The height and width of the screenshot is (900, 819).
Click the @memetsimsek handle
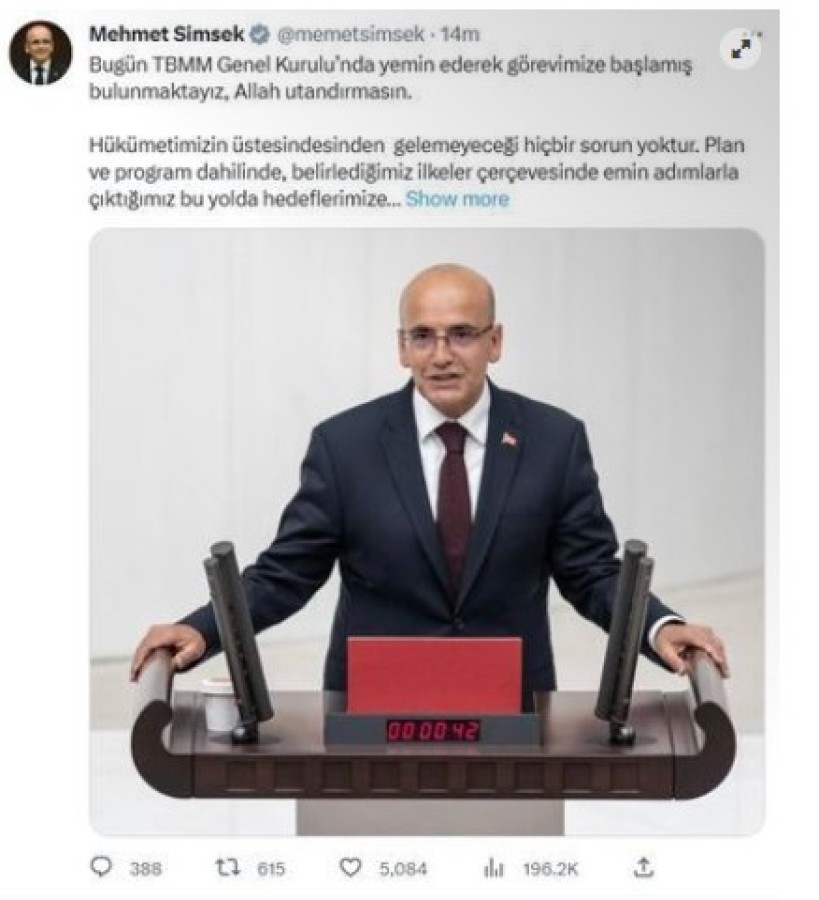pos(351,34)
